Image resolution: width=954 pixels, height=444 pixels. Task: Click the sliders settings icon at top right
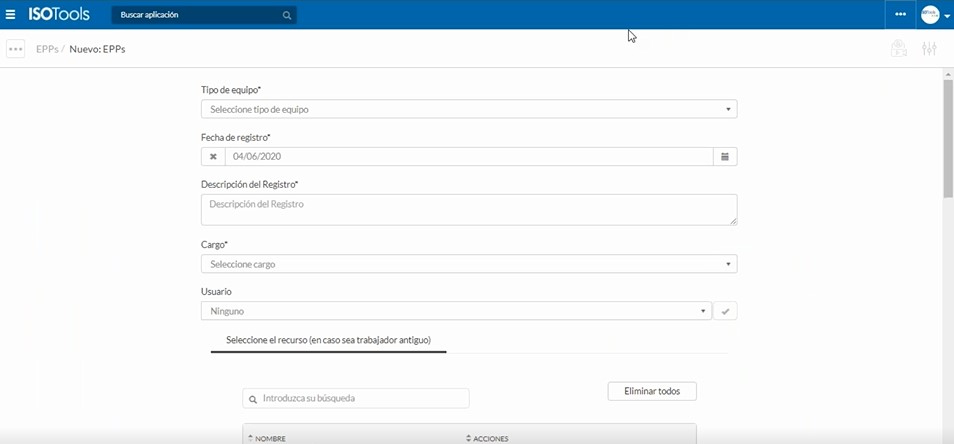pos(929,49)
